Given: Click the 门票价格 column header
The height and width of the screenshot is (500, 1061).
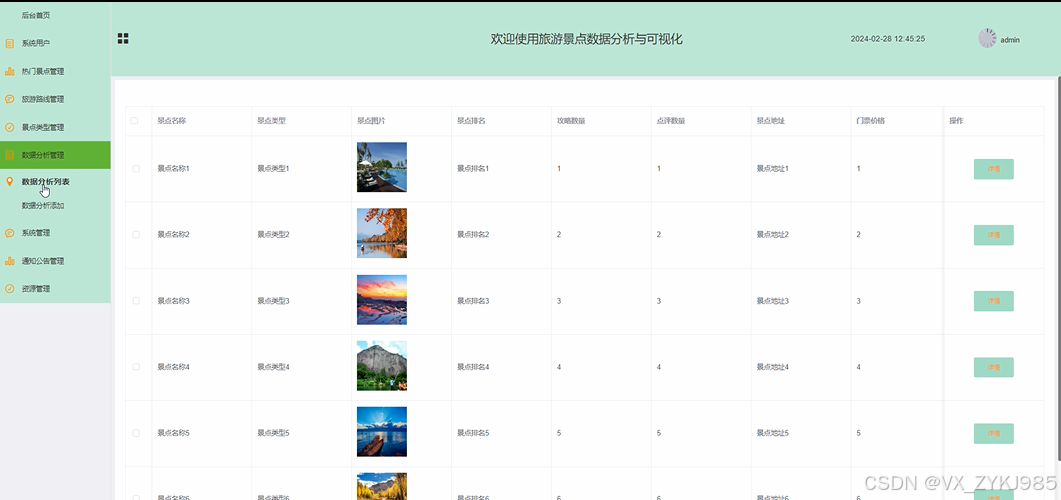Looking at the screenshot, I should [871, 121].
